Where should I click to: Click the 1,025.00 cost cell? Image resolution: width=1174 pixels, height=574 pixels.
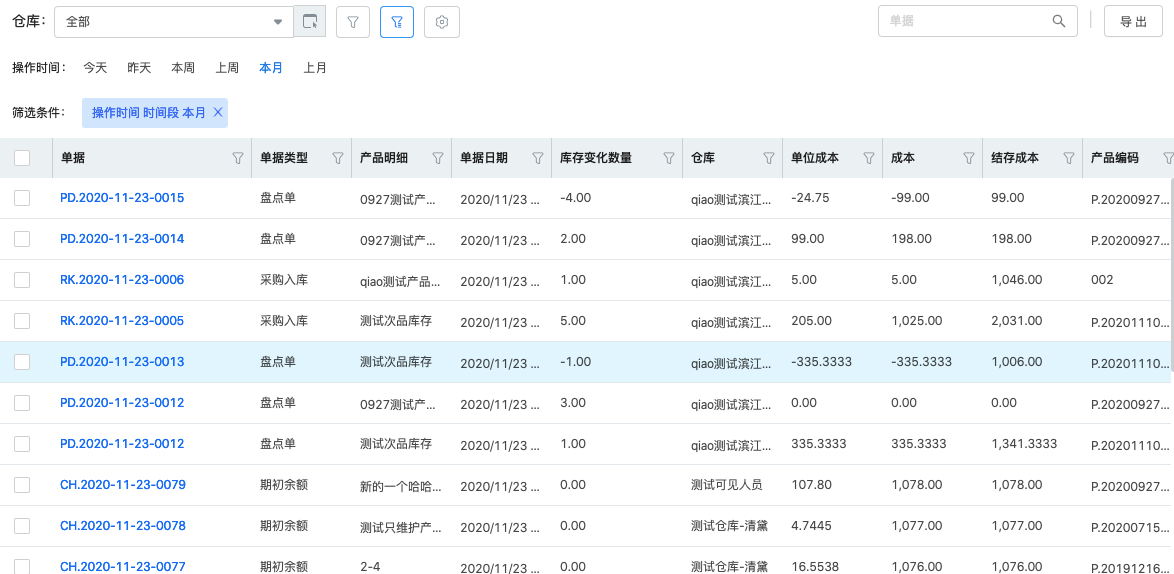916,321
